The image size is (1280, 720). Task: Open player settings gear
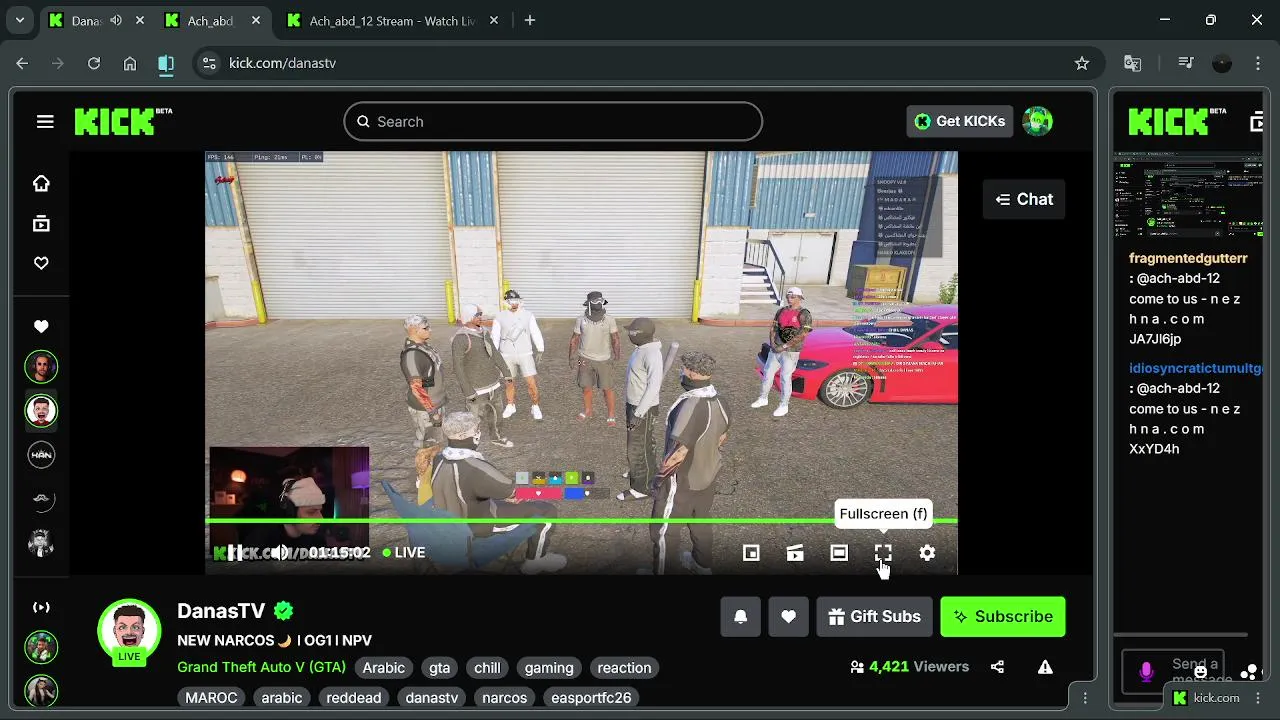pos(927,553)
